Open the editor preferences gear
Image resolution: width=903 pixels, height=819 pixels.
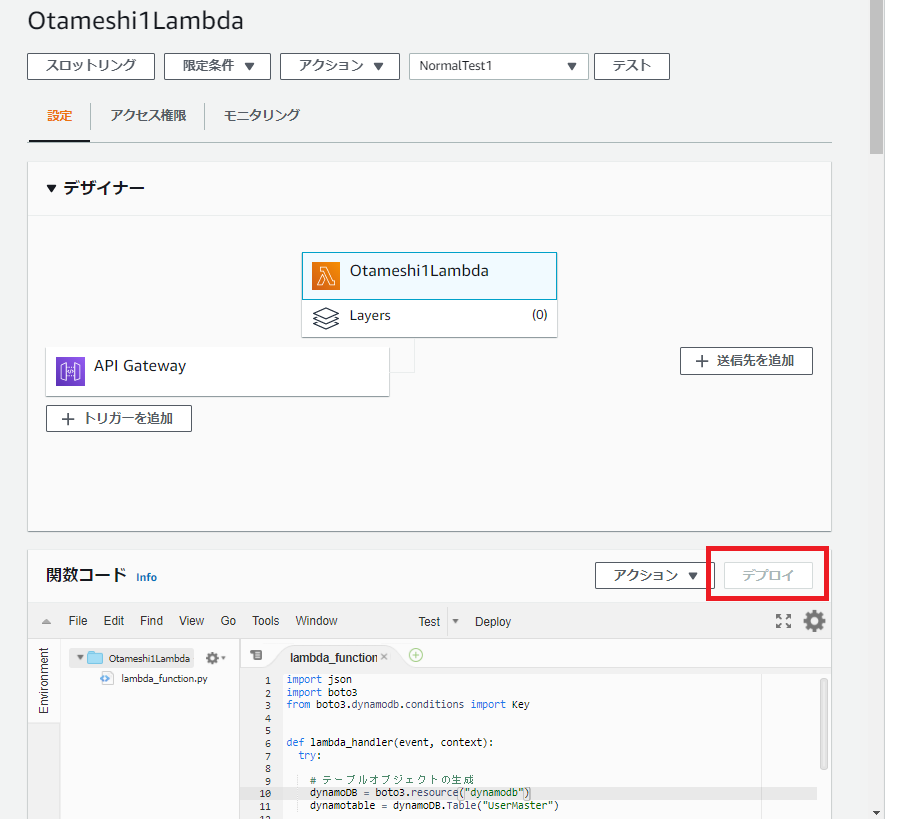(814, 621)
